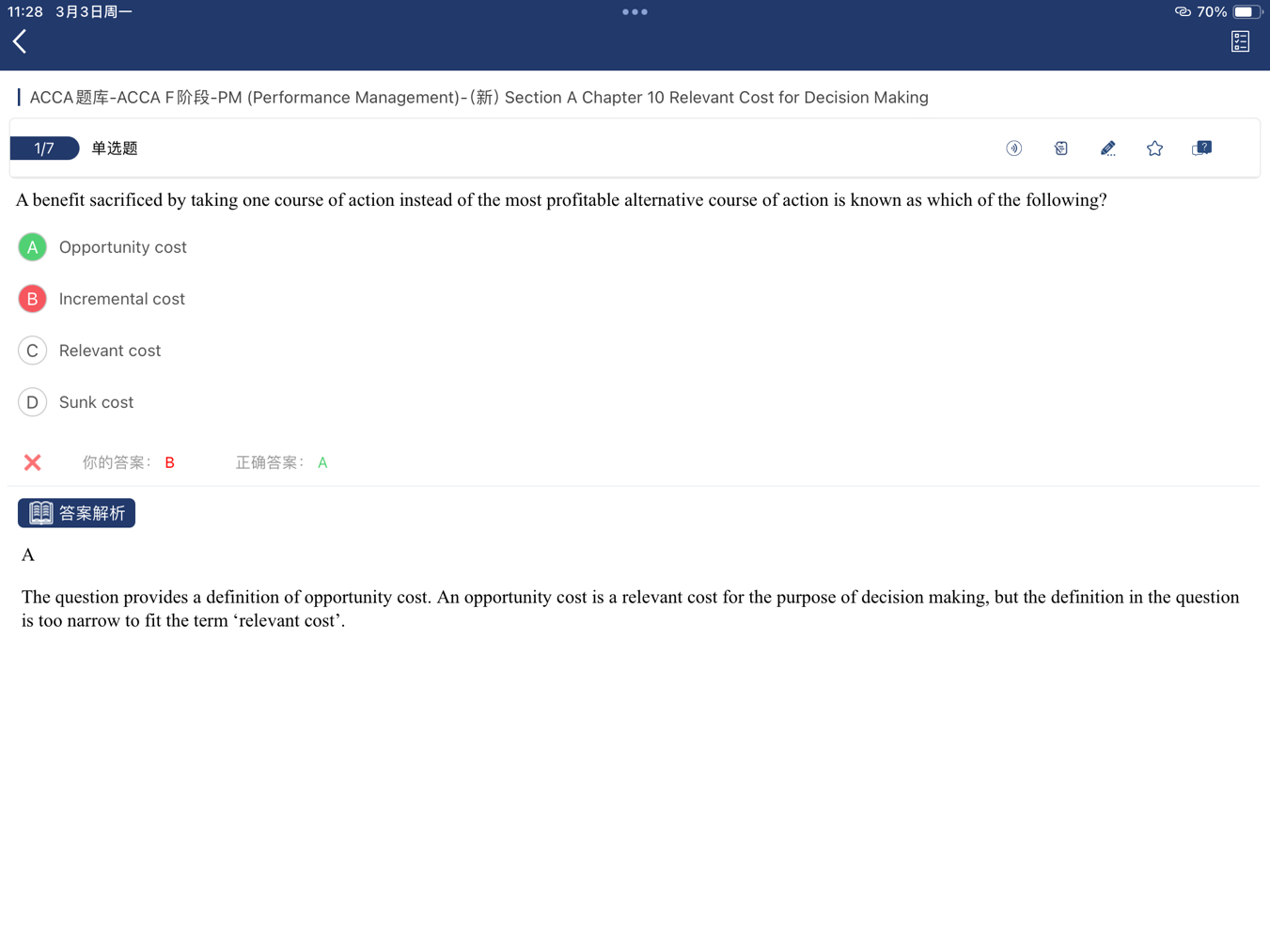Tap the audio playback icon
The image size is (1270, 952).
[1013, 148]
